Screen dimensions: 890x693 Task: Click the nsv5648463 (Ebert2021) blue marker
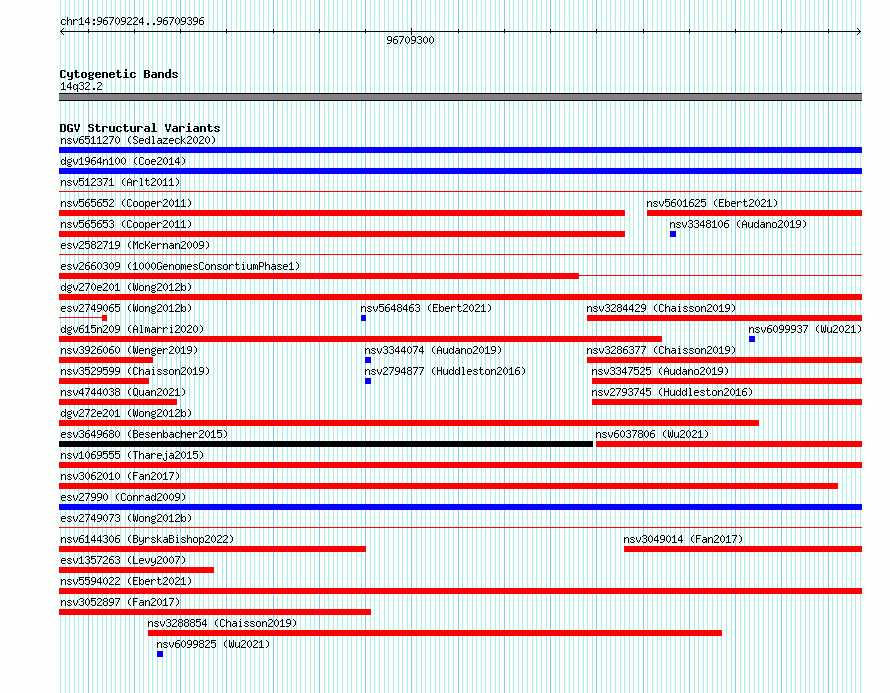click(x=363, y=318)
